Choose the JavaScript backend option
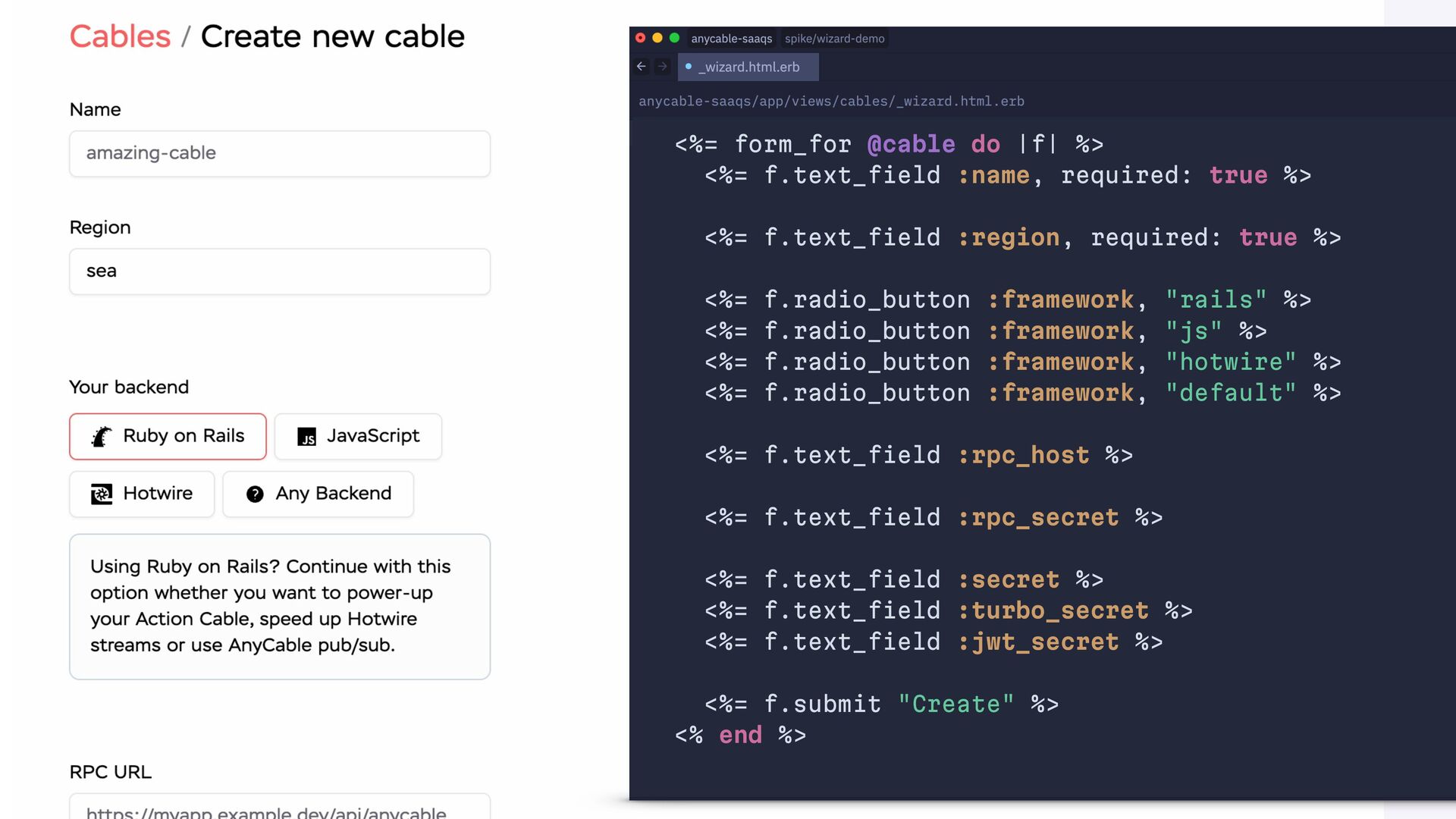 tap(358, 436)
